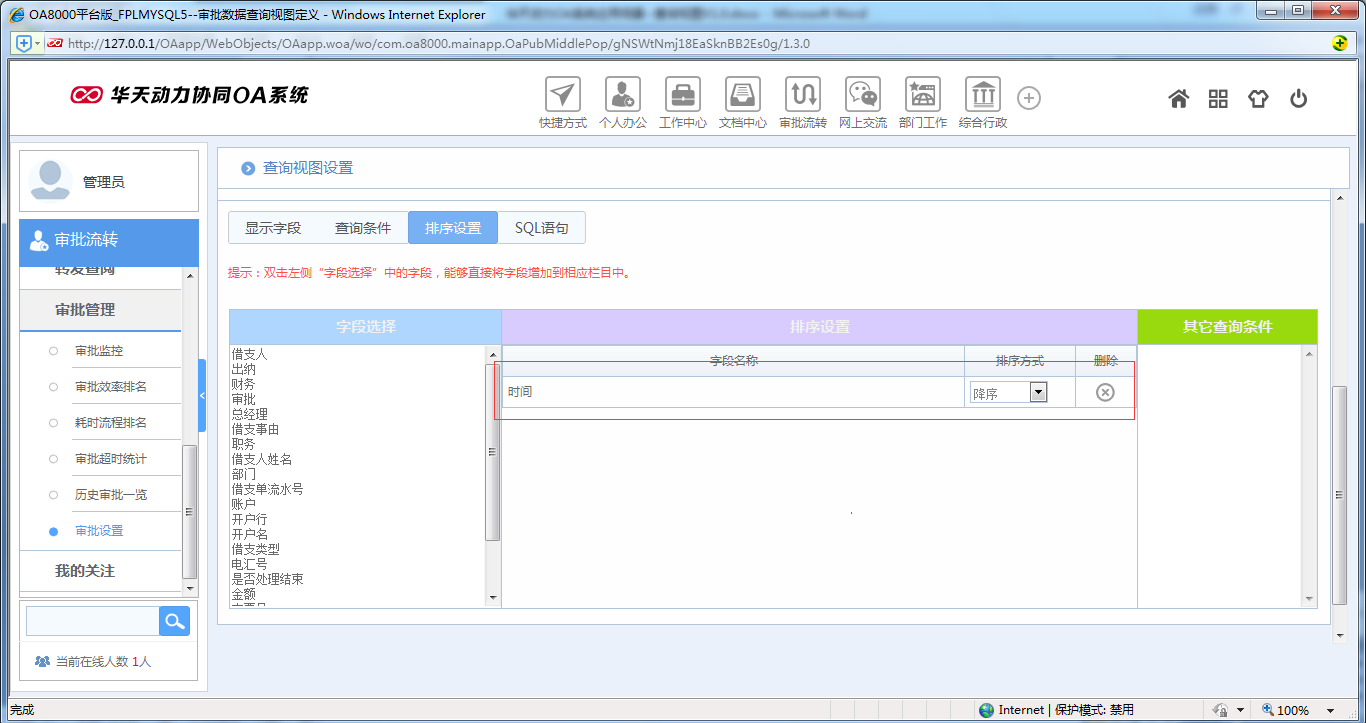Open the 降序 sort order dropdown
This screenshot has width=1366, height=723.
point(1038,392)
